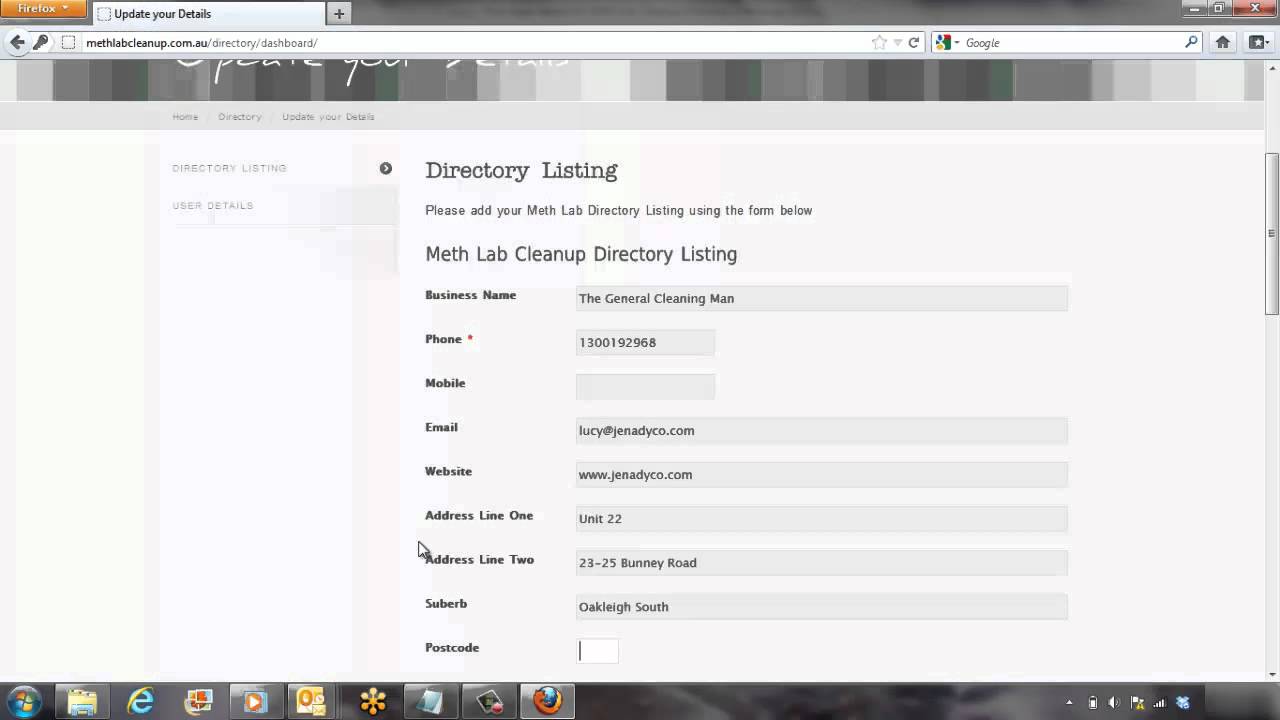
Task: Go back with the browser back arrow
Action: point(17,42)
